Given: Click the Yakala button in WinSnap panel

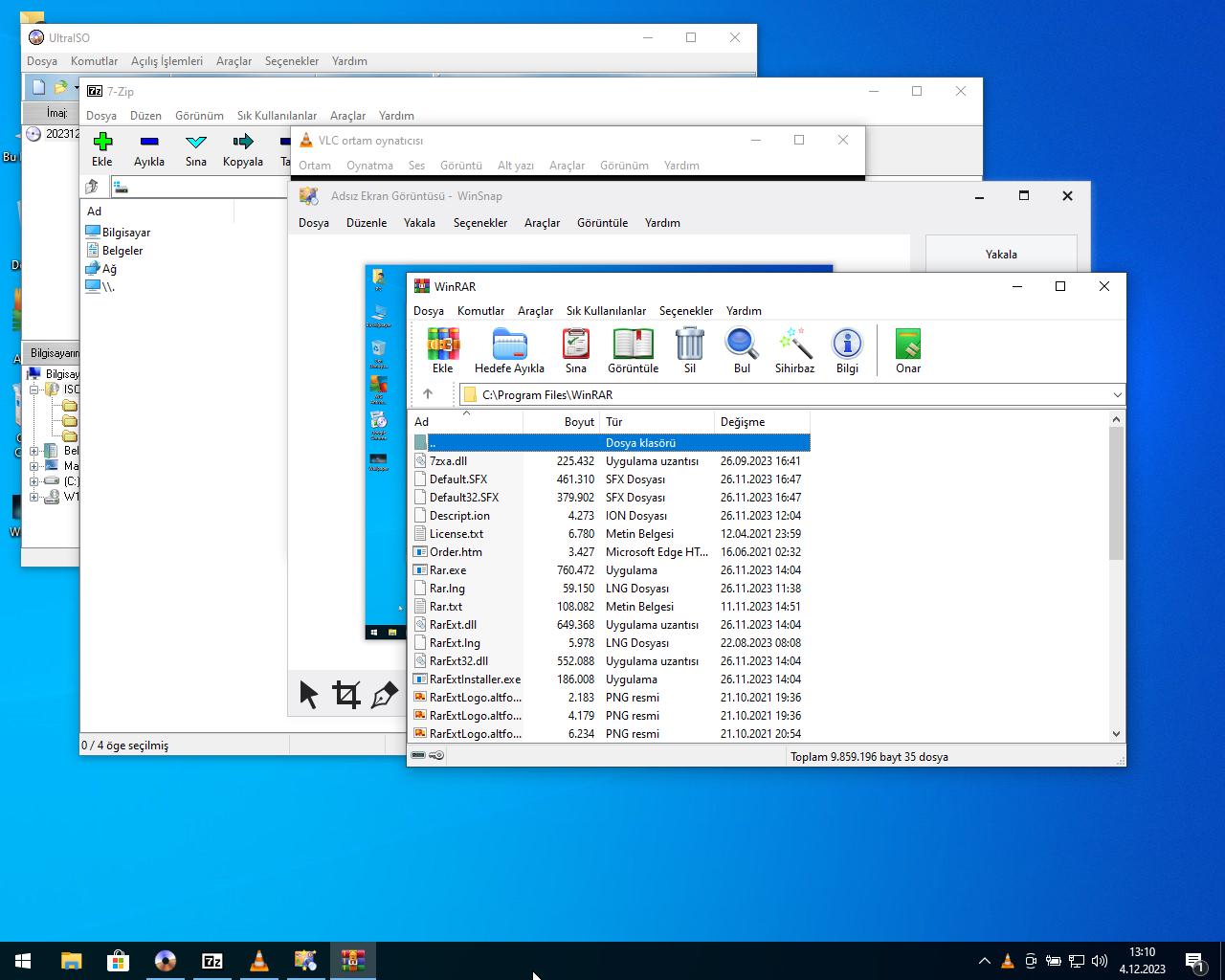Looking at the screenshot, I should pos(1001,255).
